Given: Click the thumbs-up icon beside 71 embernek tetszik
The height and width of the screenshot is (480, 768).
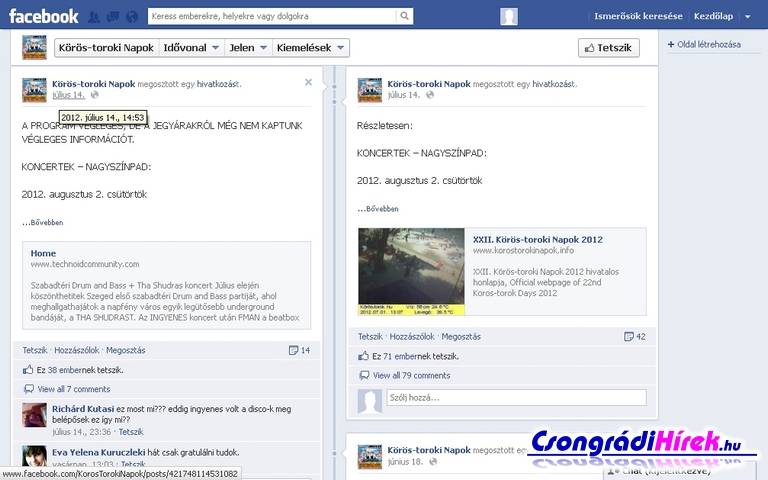Looking at the screenshot, I should coord(363,356).
